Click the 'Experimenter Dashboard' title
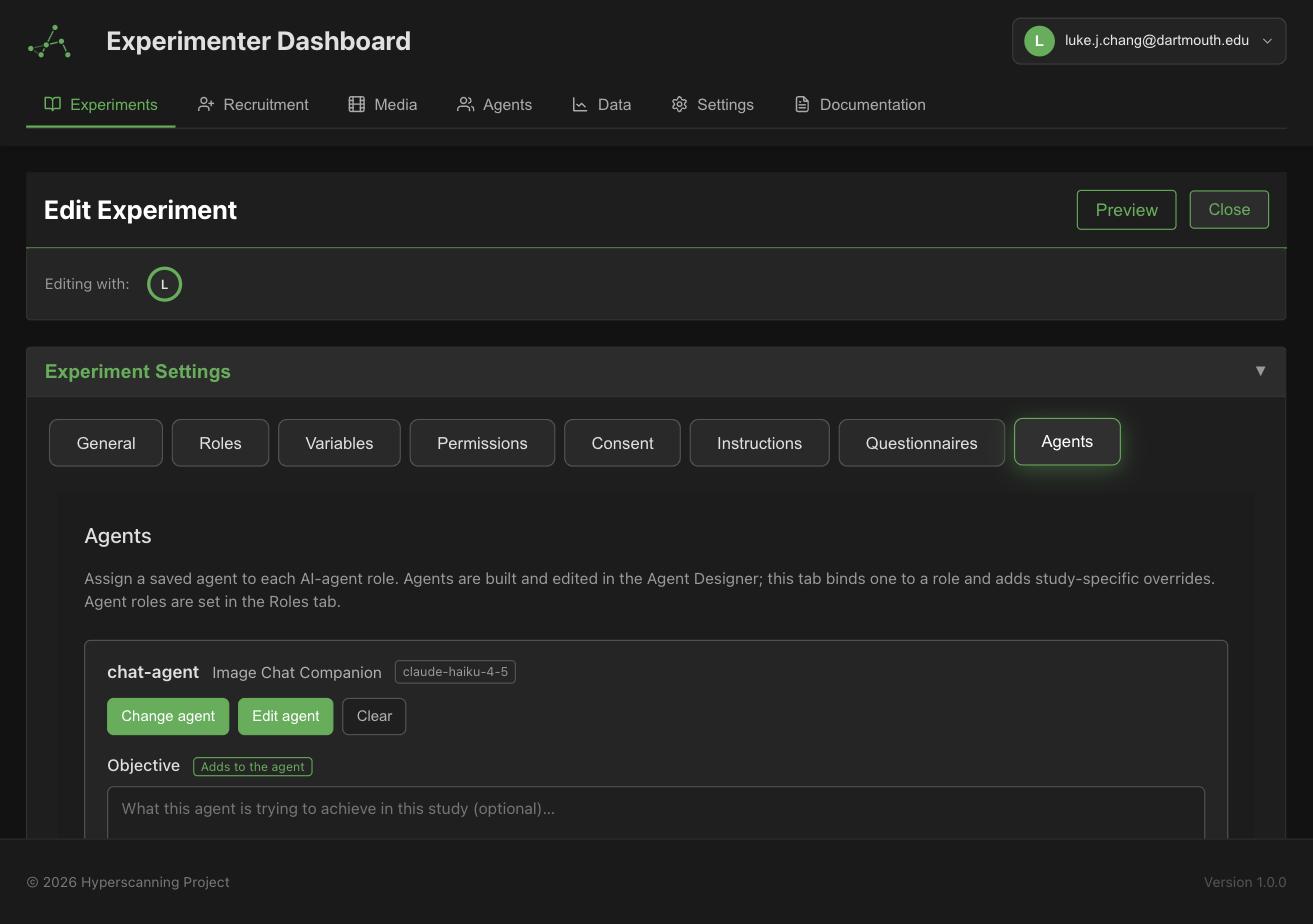 click(258, 41)
